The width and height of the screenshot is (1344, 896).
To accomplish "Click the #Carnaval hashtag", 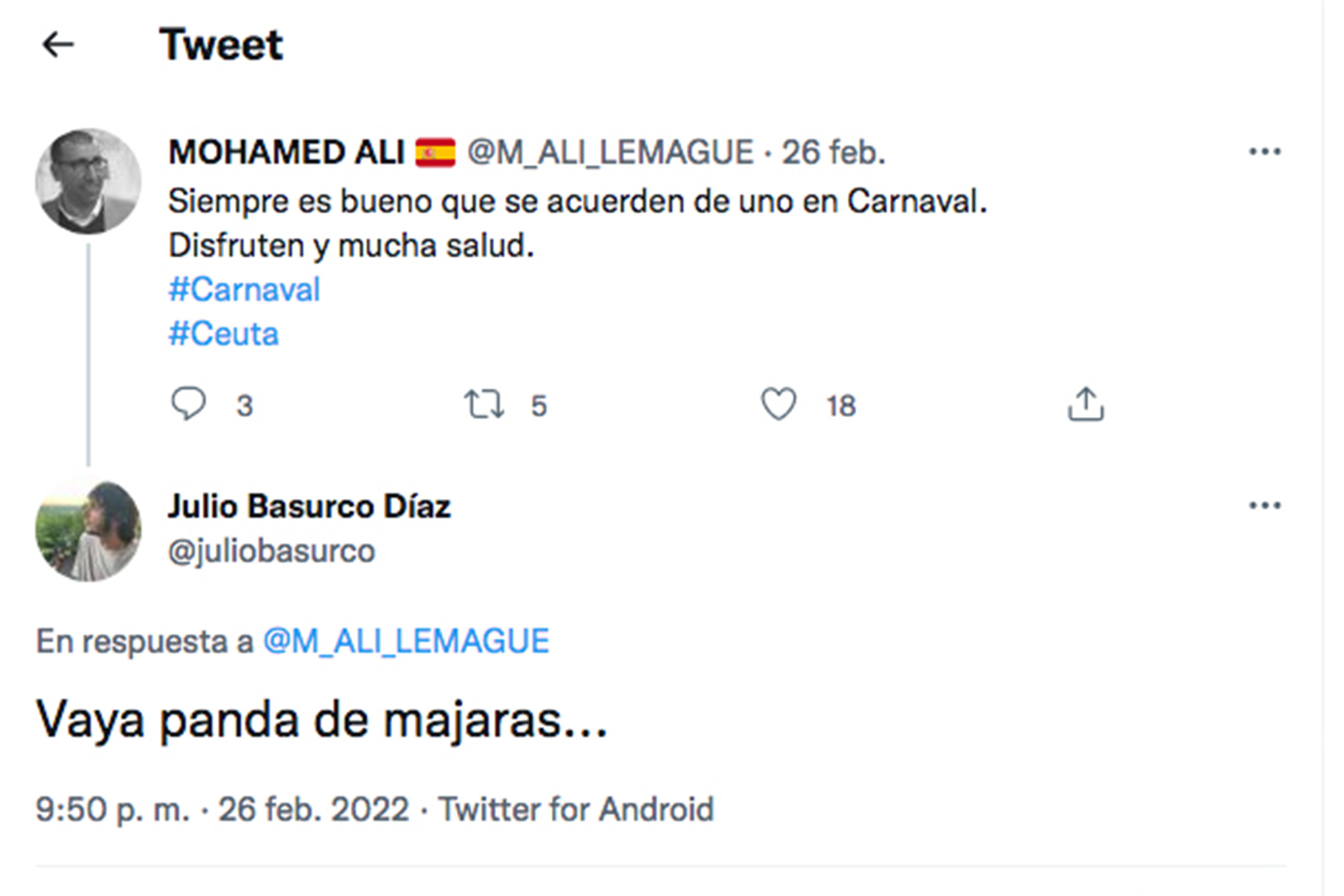I will coord(244,290).
